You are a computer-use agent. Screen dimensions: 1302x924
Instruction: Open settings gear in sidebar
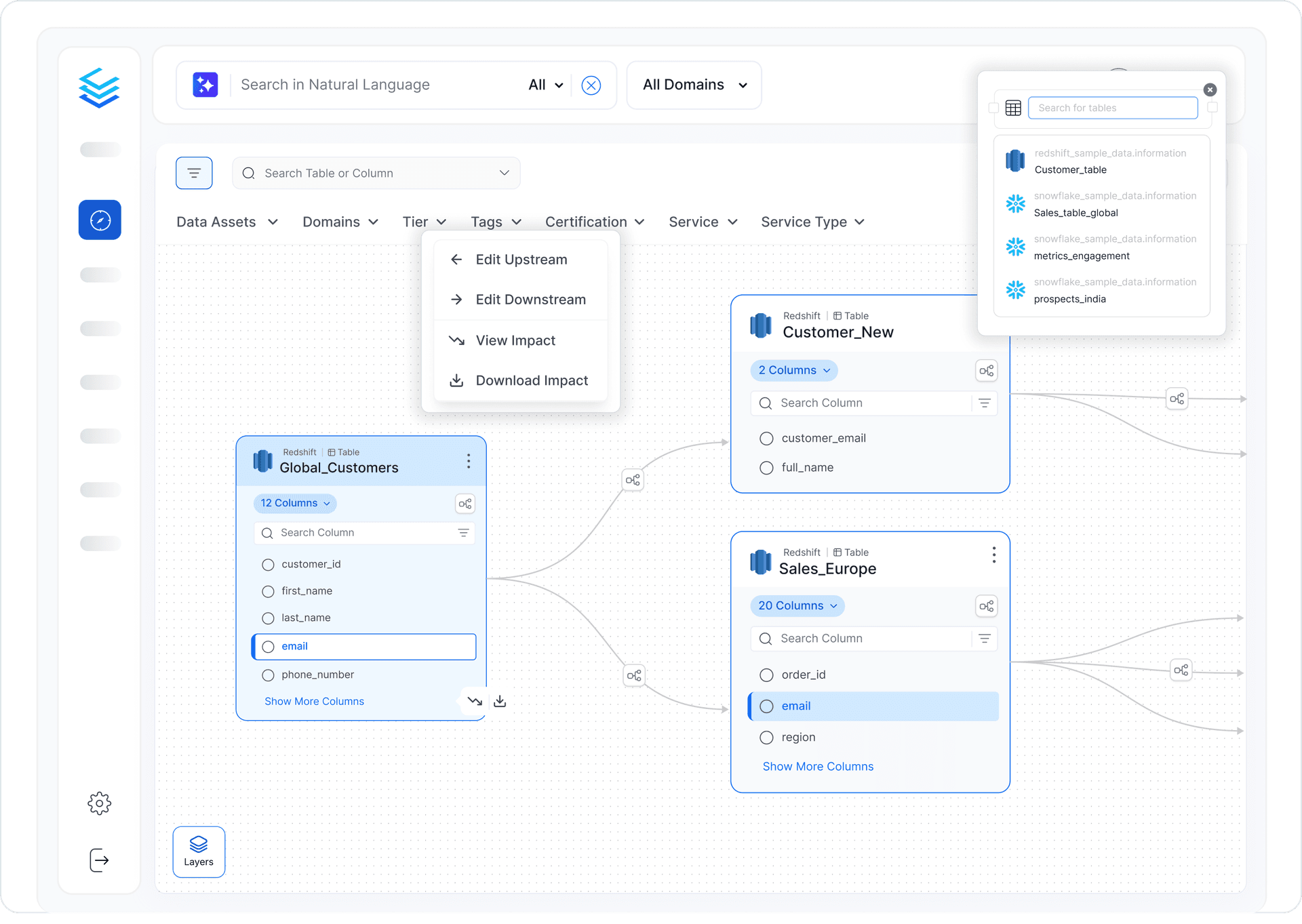click(x=100, y=803)
